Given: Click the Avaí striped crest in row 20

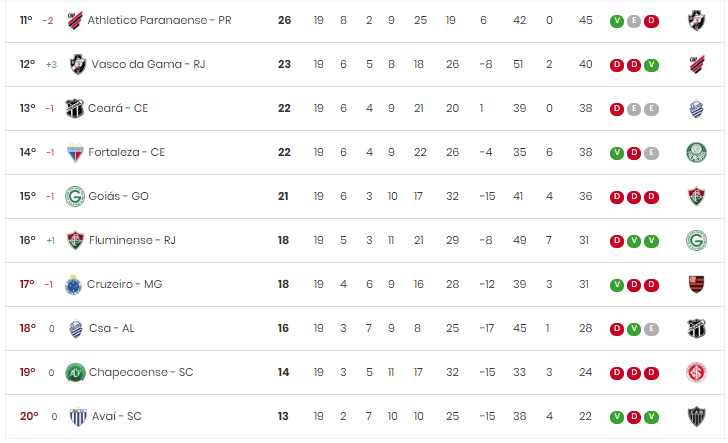Looking at the screenshot, I should [x=78, y=417].
